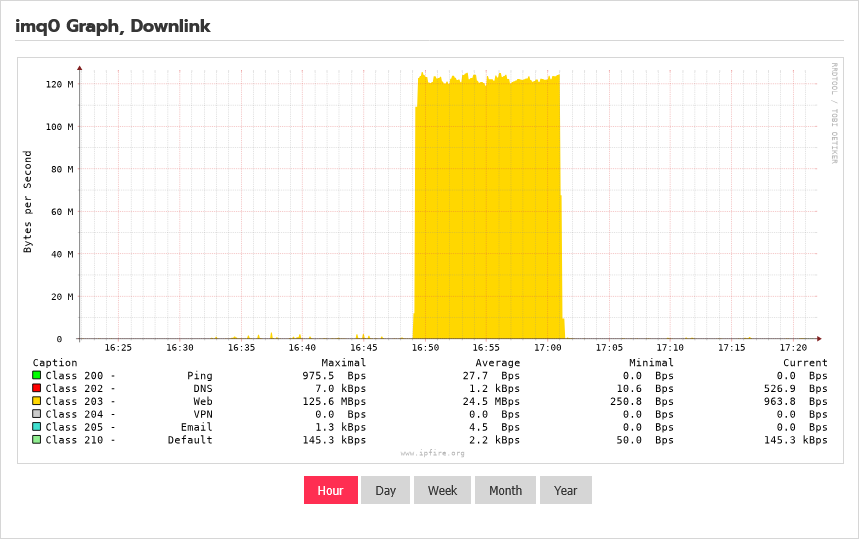Select the Hour time range button
The image size is (859, 539).
coord(331,490)
